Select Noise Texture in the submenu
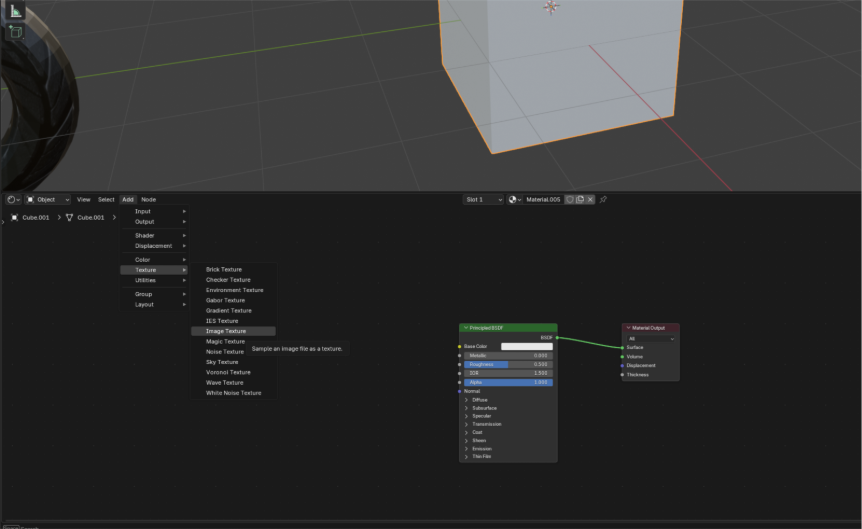The width and height of the screenshot is (862, 529). [225, 352]
